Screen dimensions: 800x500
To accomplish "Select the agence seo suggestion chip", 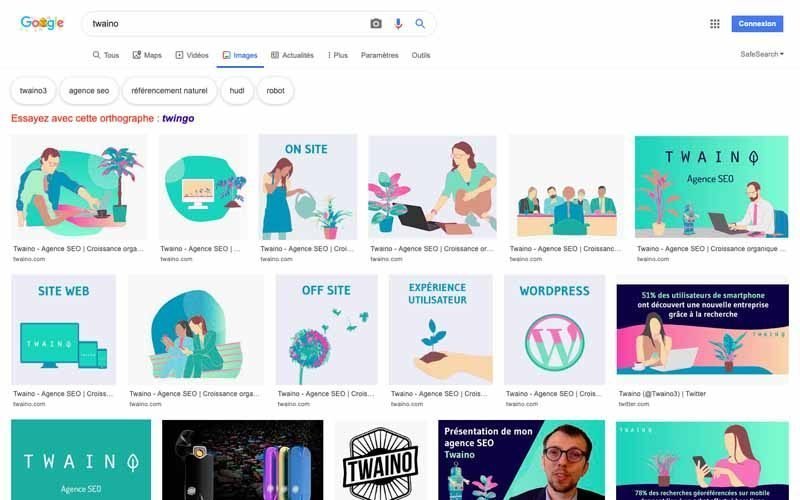I will coord(89,91).
